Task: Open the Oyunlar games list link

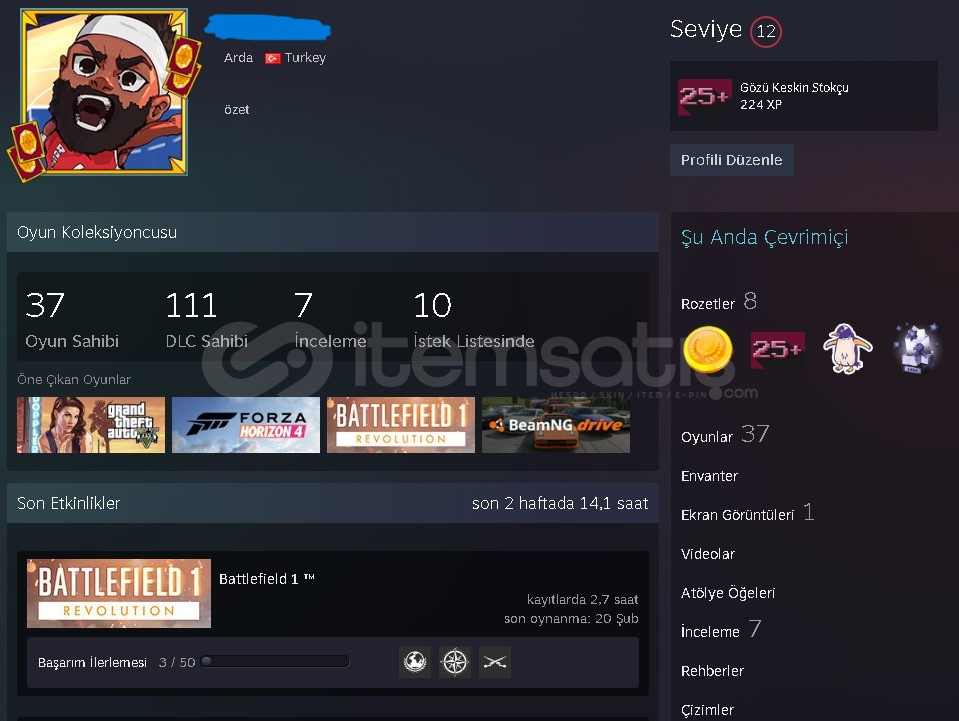Action: (x=706, y=437)
